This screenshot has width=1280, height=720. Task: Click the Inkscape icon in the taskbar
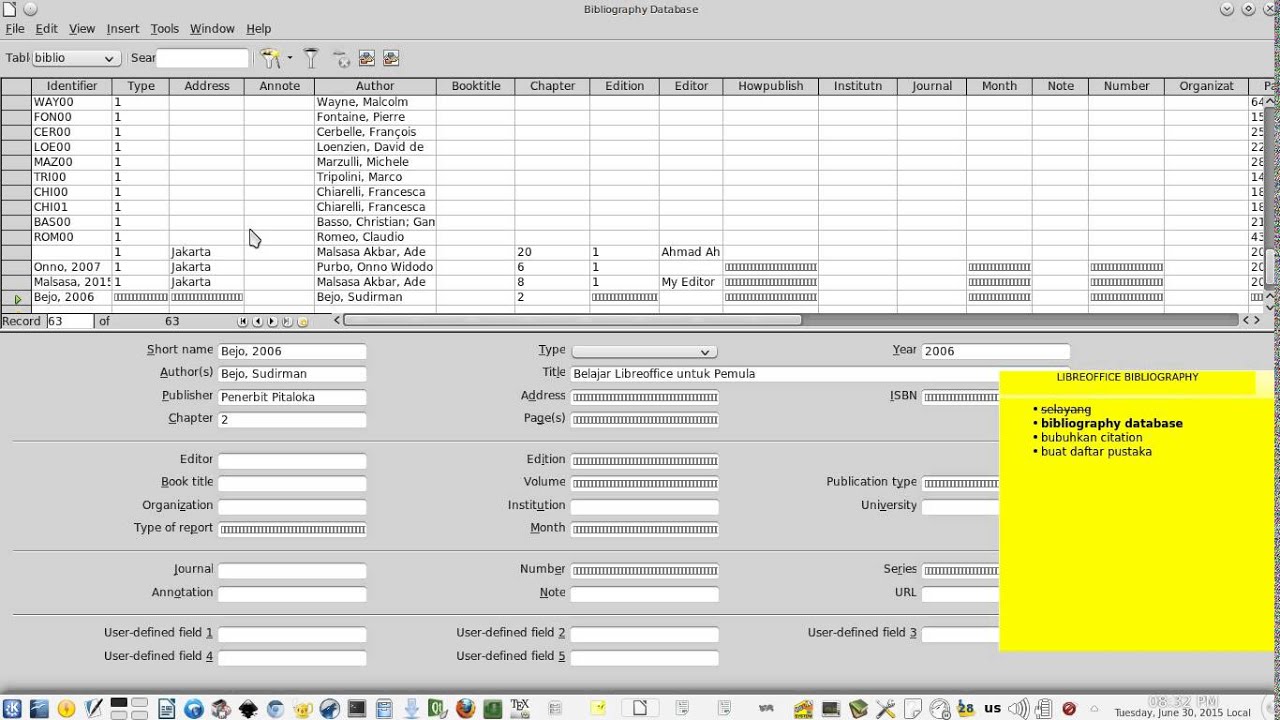tap(248, 709)
